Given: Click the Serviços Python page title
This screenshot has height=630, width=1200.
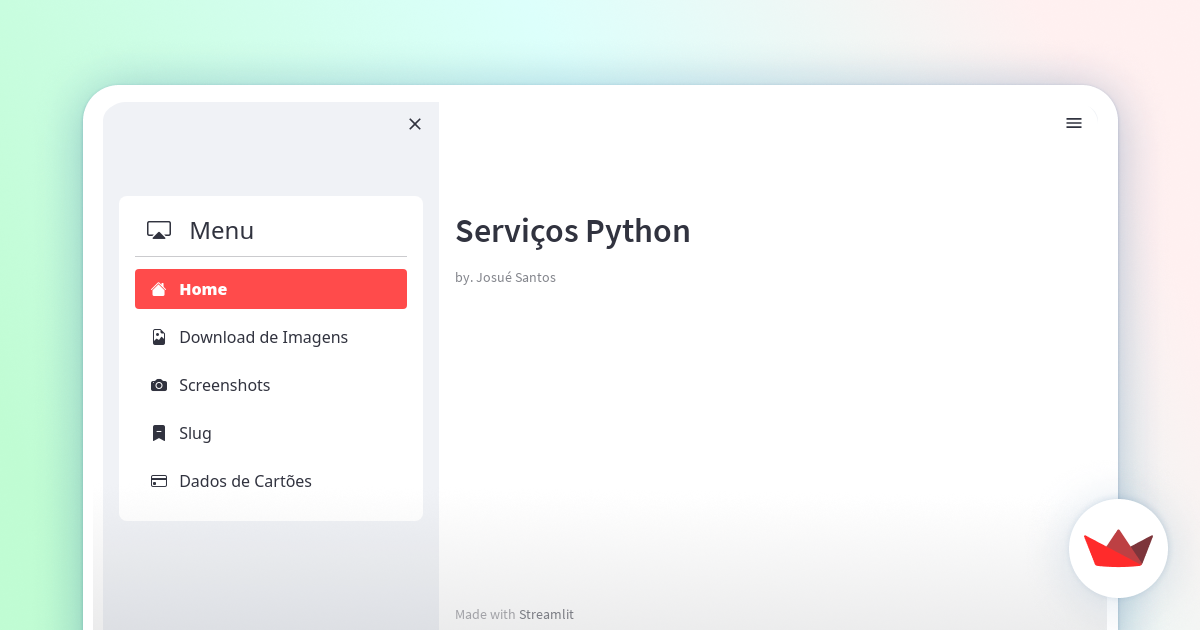Looking at the screenshot, I should (572, 231).
